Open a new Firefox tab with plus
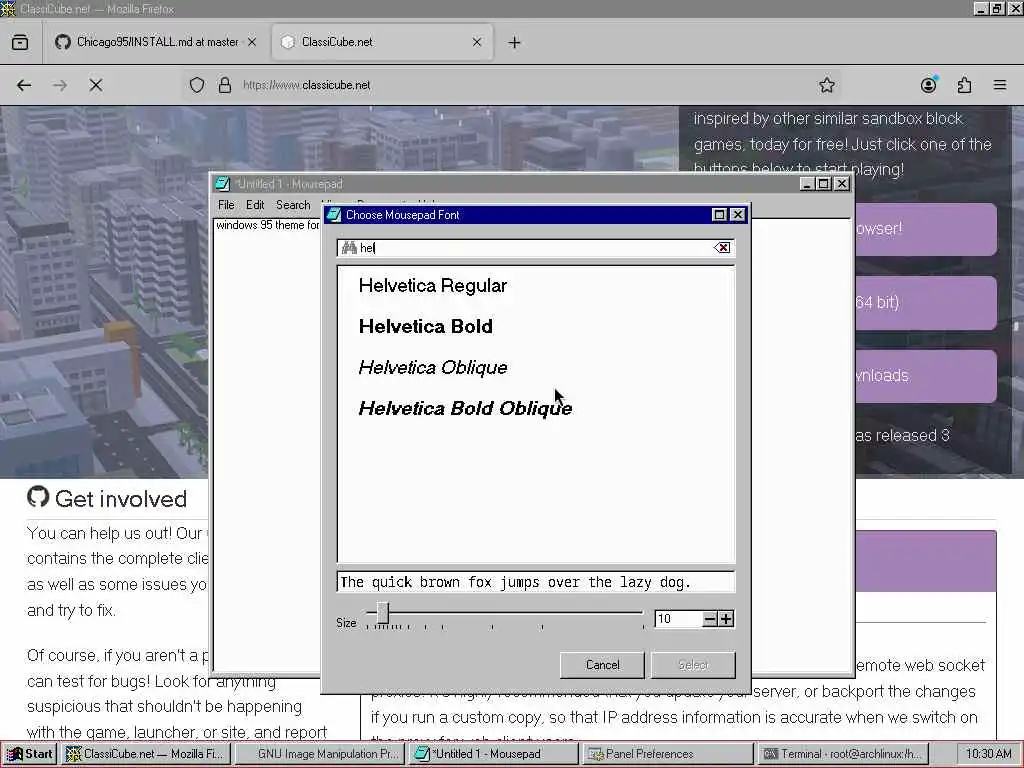 click(x=515, y=42)
